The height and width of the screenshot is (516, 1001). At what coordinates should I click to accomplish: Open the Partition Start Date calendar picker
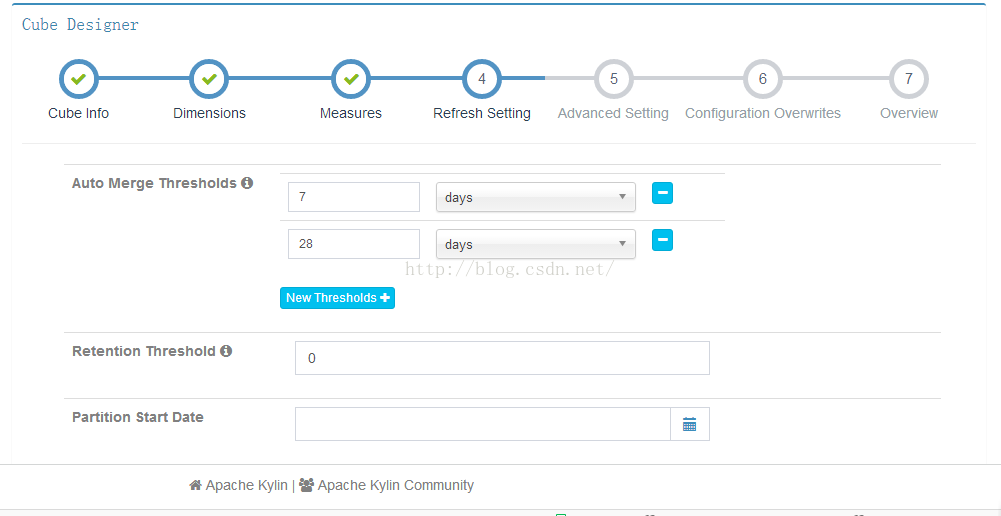click(689, 424)
